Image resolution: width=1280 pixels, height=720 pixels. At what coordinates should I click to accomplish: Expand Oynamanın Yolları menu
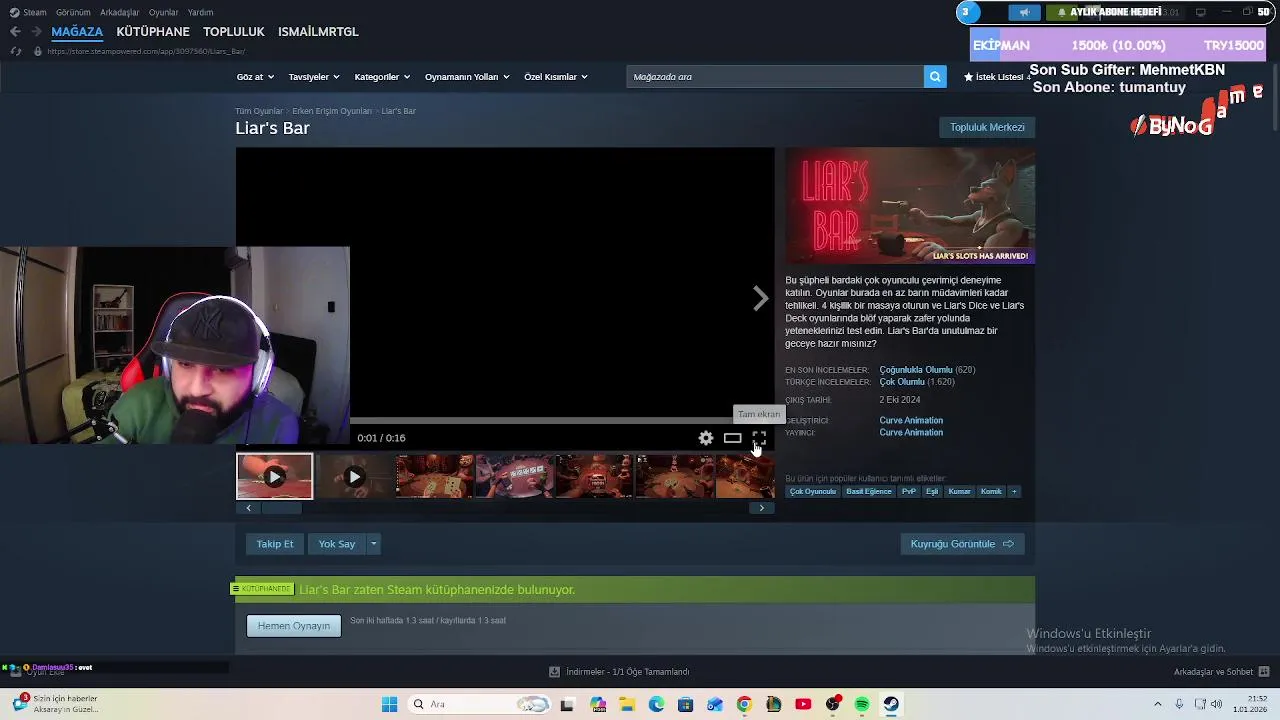(467, 77)
